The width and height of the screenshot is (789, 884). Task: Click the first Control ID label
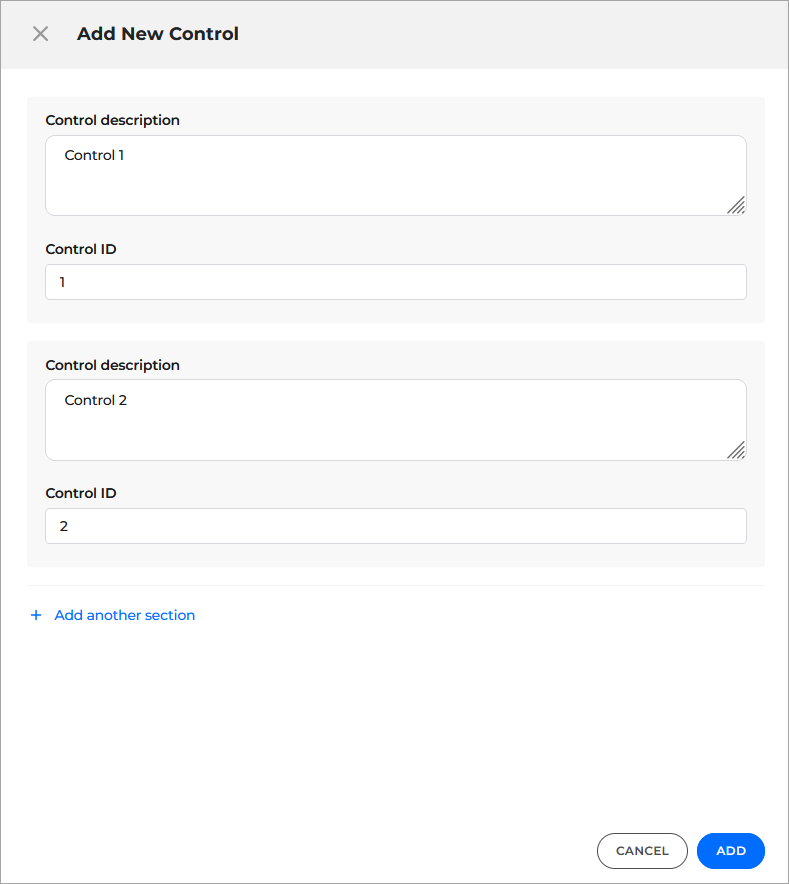pos(81,249)
